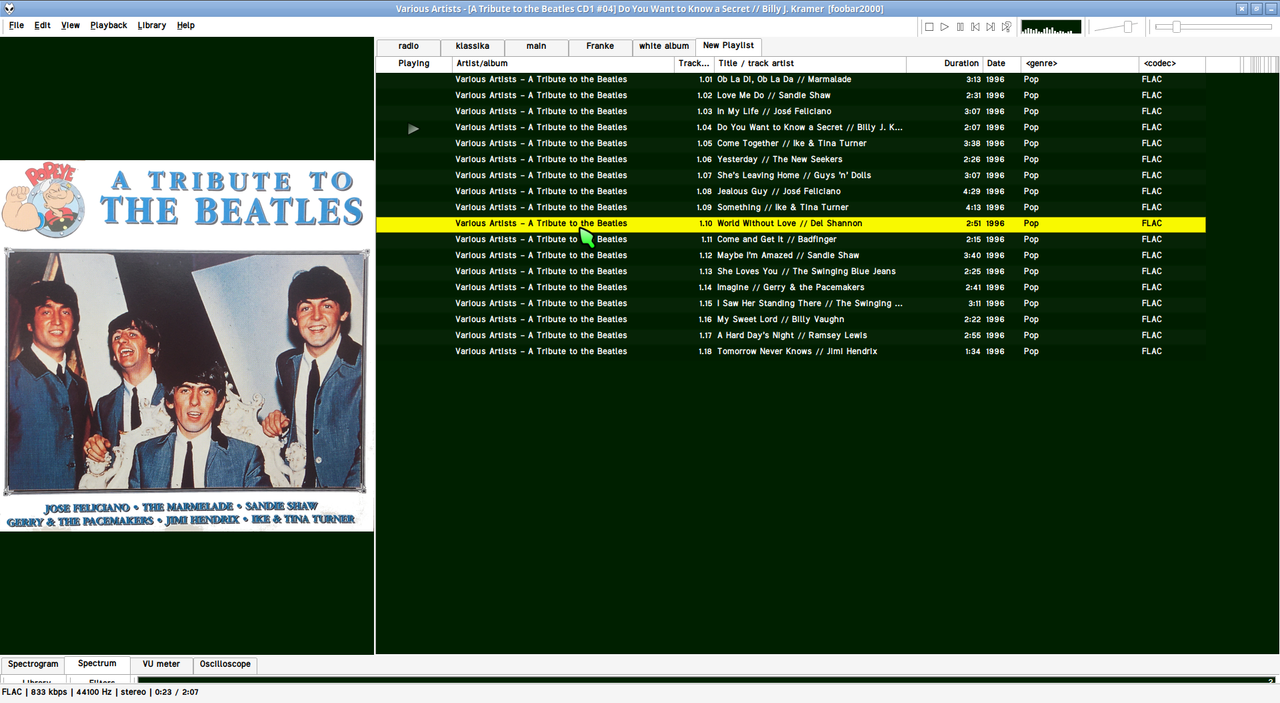The image size is (1280, 703).
Task: Click the <genre> column header
Action: pyautogui.click(x=1080, y=64)
